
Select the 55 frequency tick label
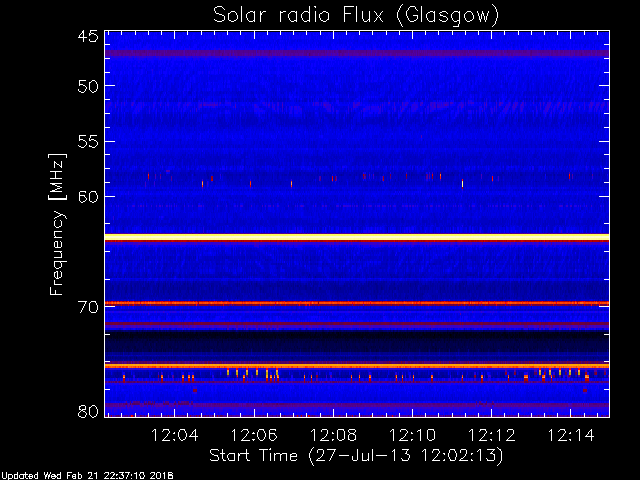tap(88, 142)
